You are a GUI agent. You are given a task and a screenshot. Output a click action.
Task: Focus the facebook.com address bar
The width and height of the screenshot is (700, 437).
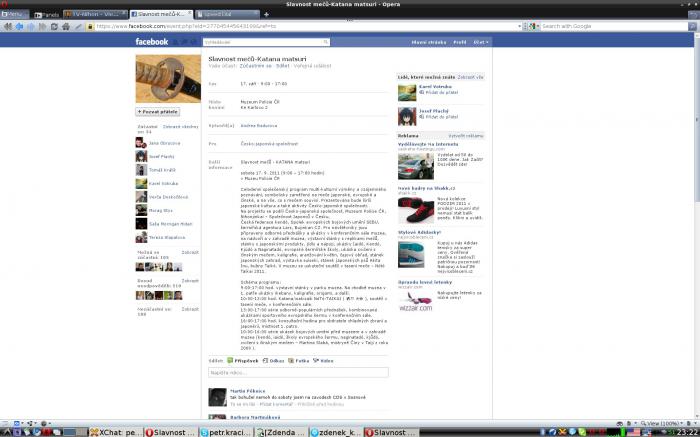pos(306,26)
